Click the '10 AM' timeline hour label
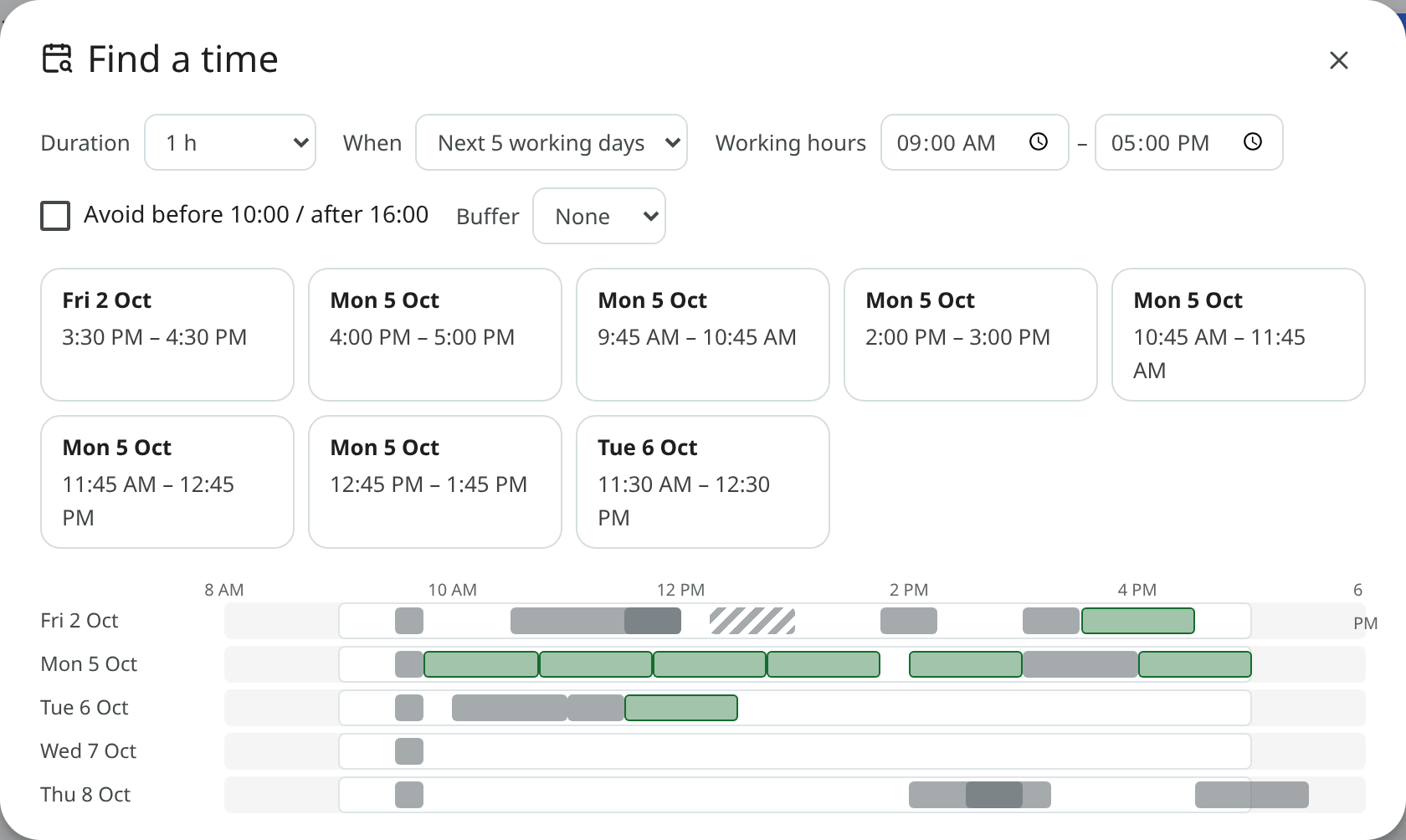Viewport: 1406px width, 840px height. (453, 590)
